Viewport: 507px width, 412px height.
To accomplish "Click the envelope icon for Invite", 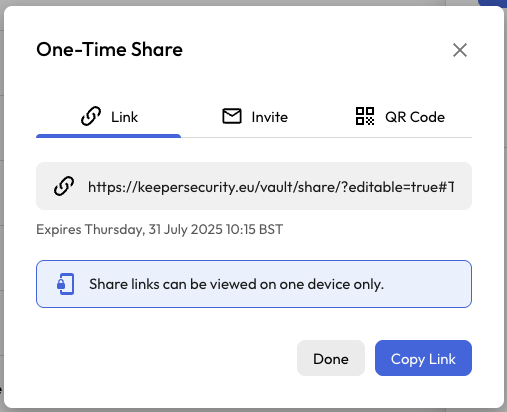I will (232, 116).
